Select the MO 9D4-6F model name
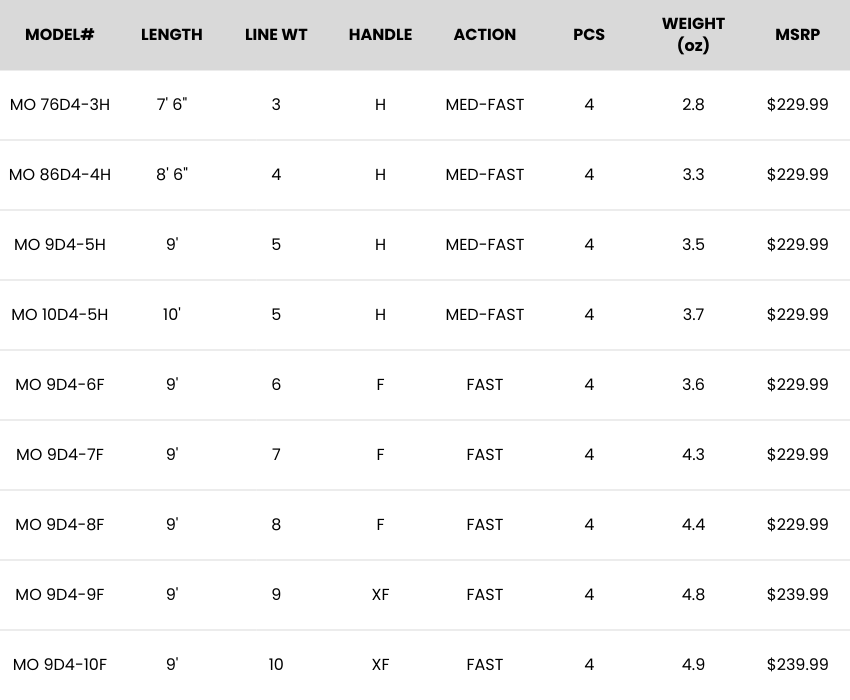The width and height of the screenshot is (850, 700). pos(60,384)
